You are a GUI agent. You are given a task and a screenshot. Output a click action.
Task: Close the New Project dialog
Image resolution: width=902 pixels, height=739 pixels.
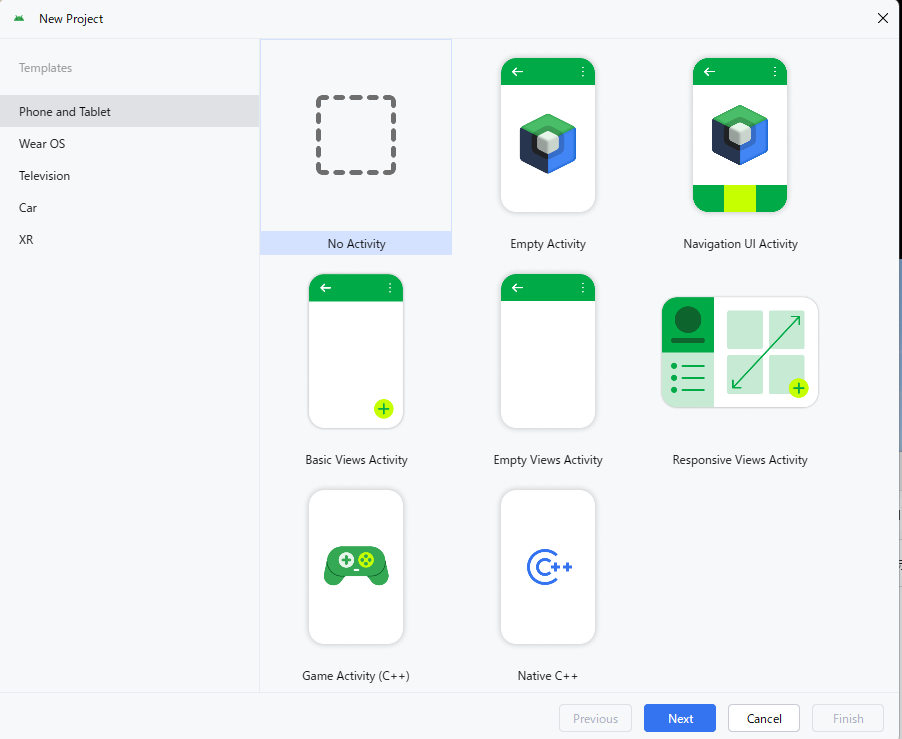click(x=882, y=18)
